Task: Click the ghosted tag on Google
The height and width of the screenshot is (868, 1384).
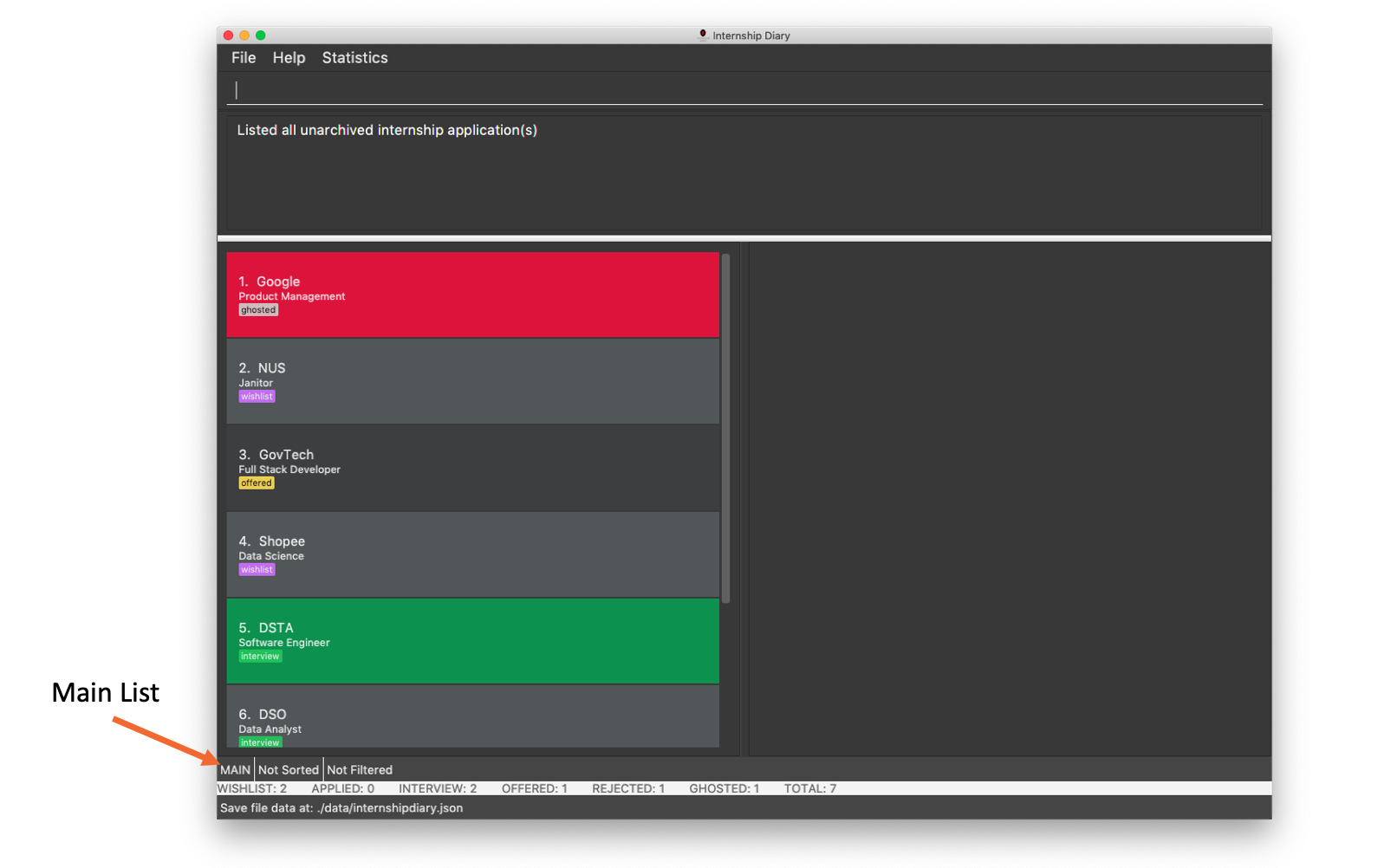Action: [x=258, y=310]
